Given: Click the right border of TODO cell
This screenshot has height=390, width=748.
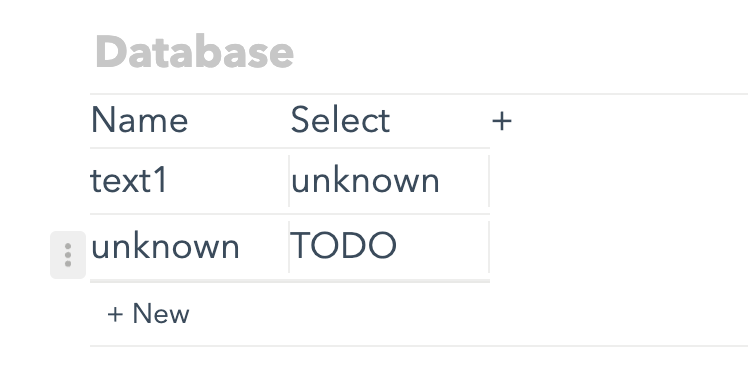Looking at the screenshot, I should (489, 247).
